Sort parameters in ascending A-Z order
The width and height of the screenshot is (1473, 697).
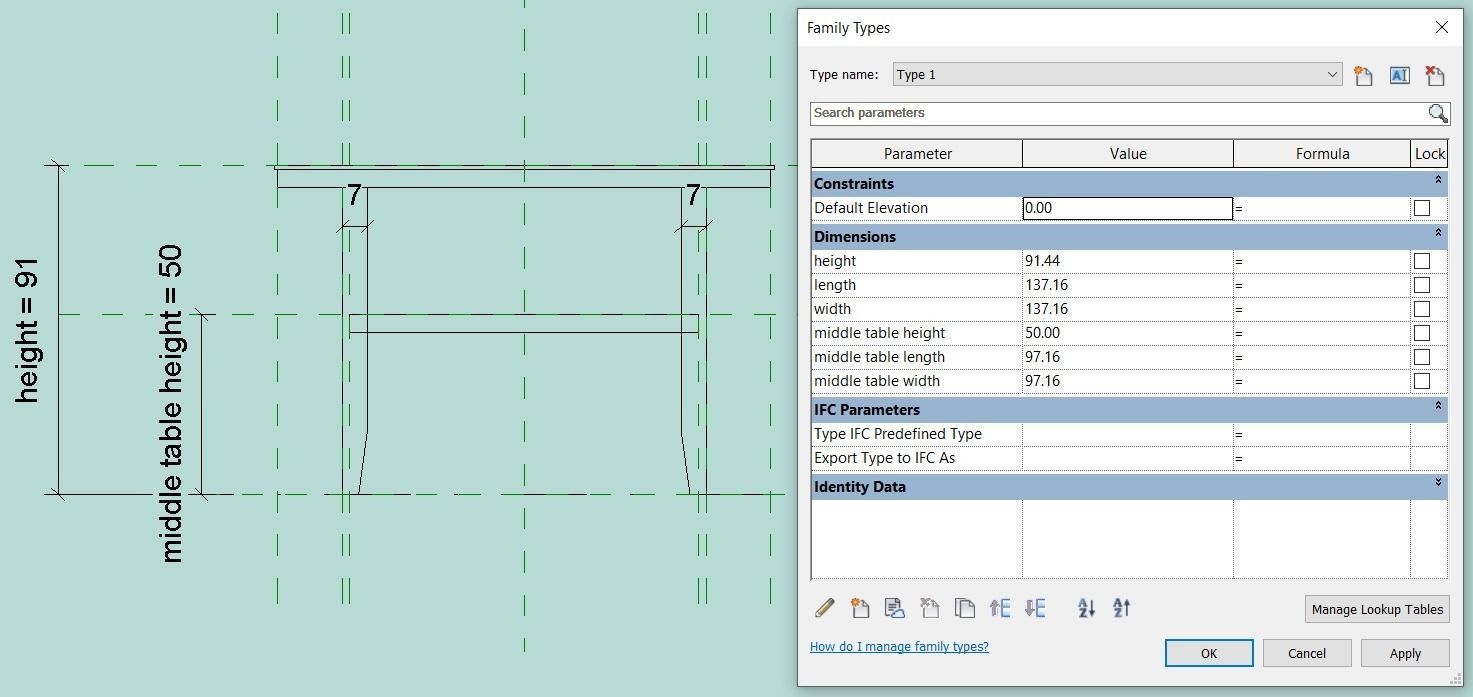tap(1086, 608)
